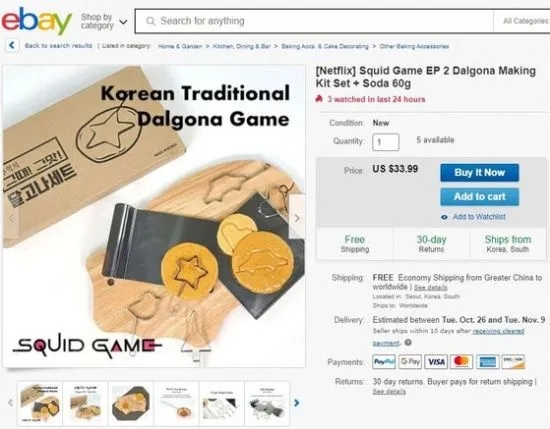Open shipping See details link

click(430, 288)
